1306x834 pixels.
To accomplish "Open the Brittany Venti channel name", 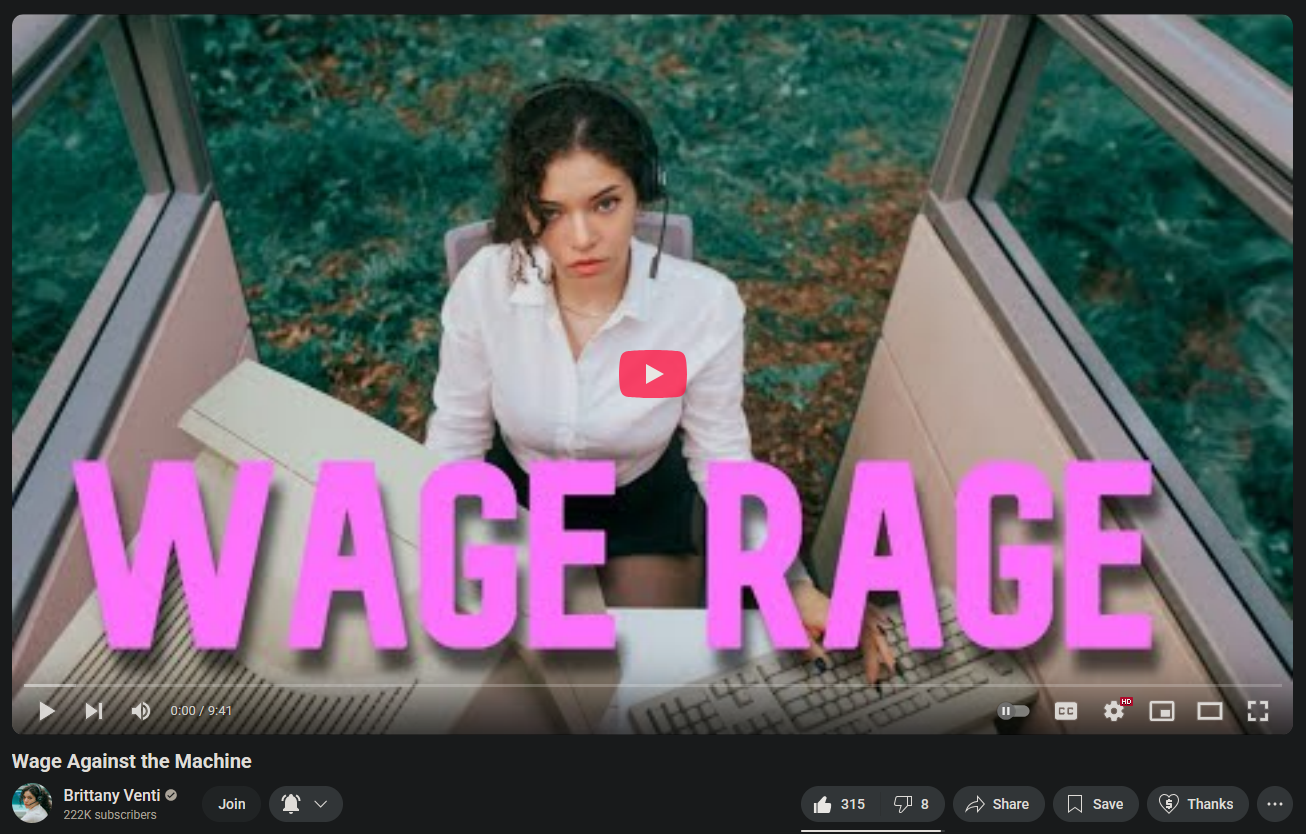I will [x=111, y=796].
